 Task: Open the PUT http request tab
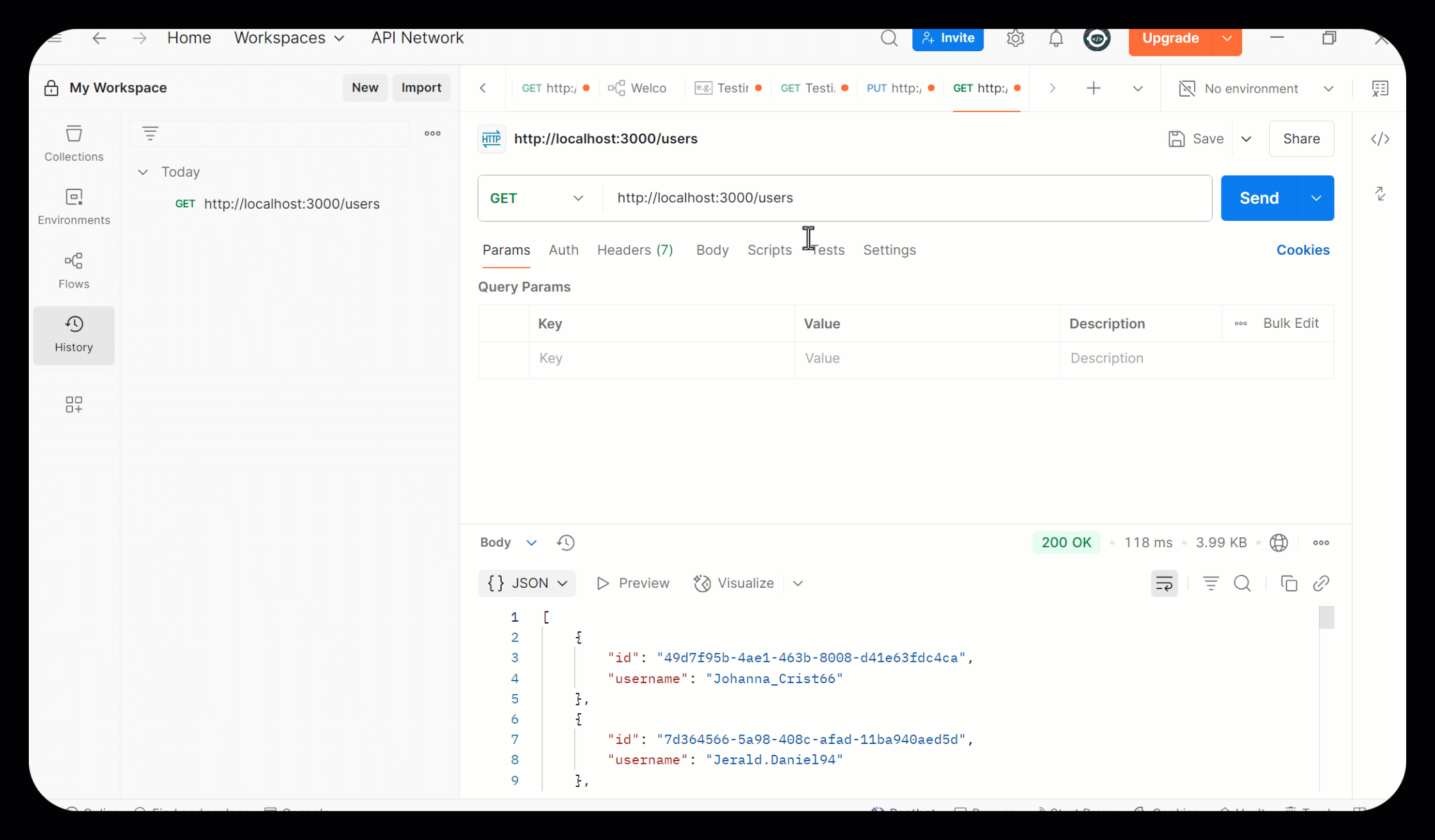tap(900, 88)
